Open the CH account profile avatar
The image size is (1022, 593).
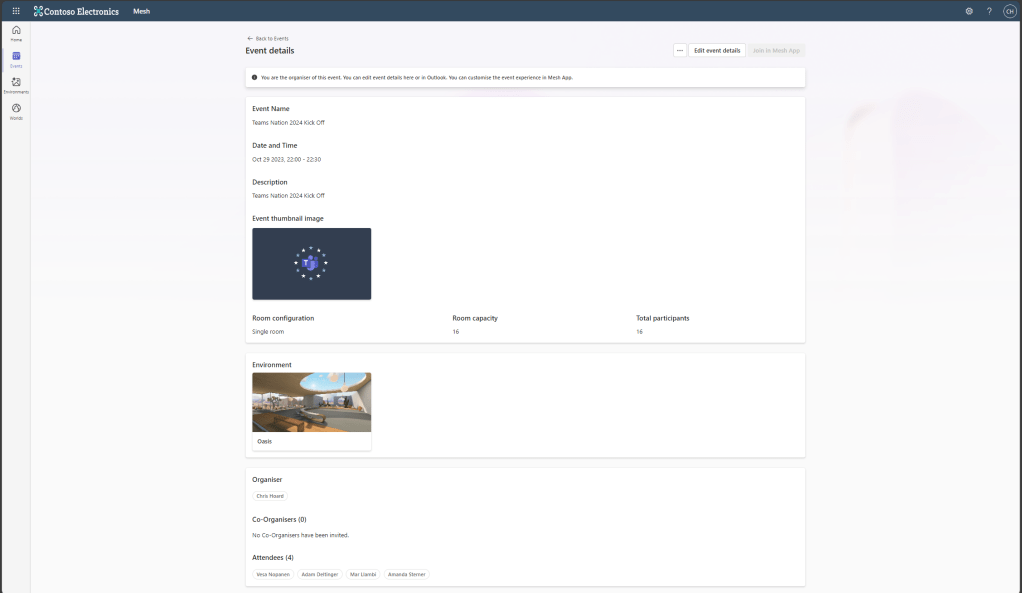(1009, 11)
